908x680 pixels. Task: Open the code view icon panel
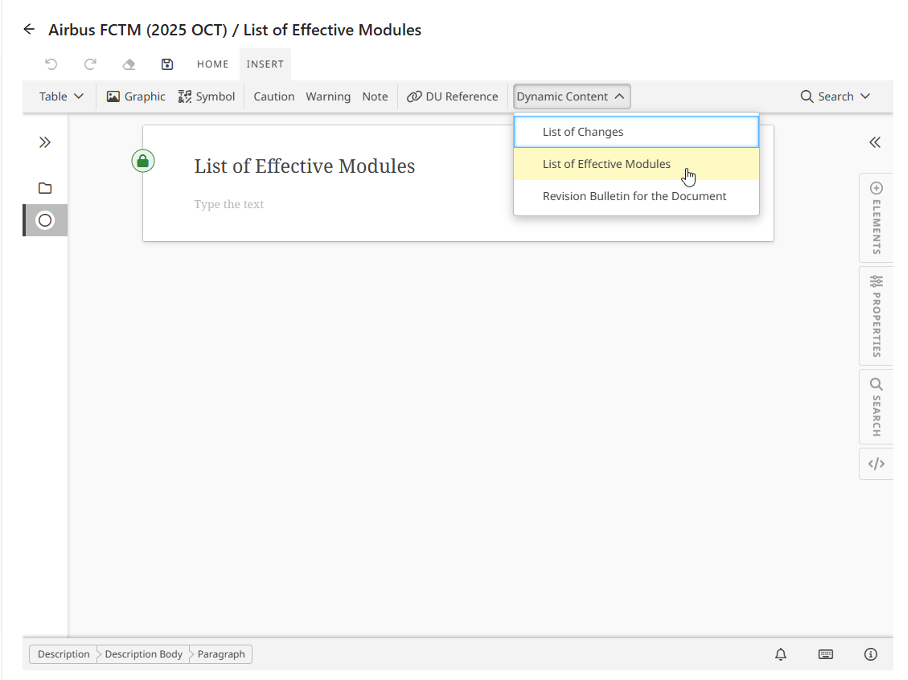pyautogui.click(x=876, y=464)
